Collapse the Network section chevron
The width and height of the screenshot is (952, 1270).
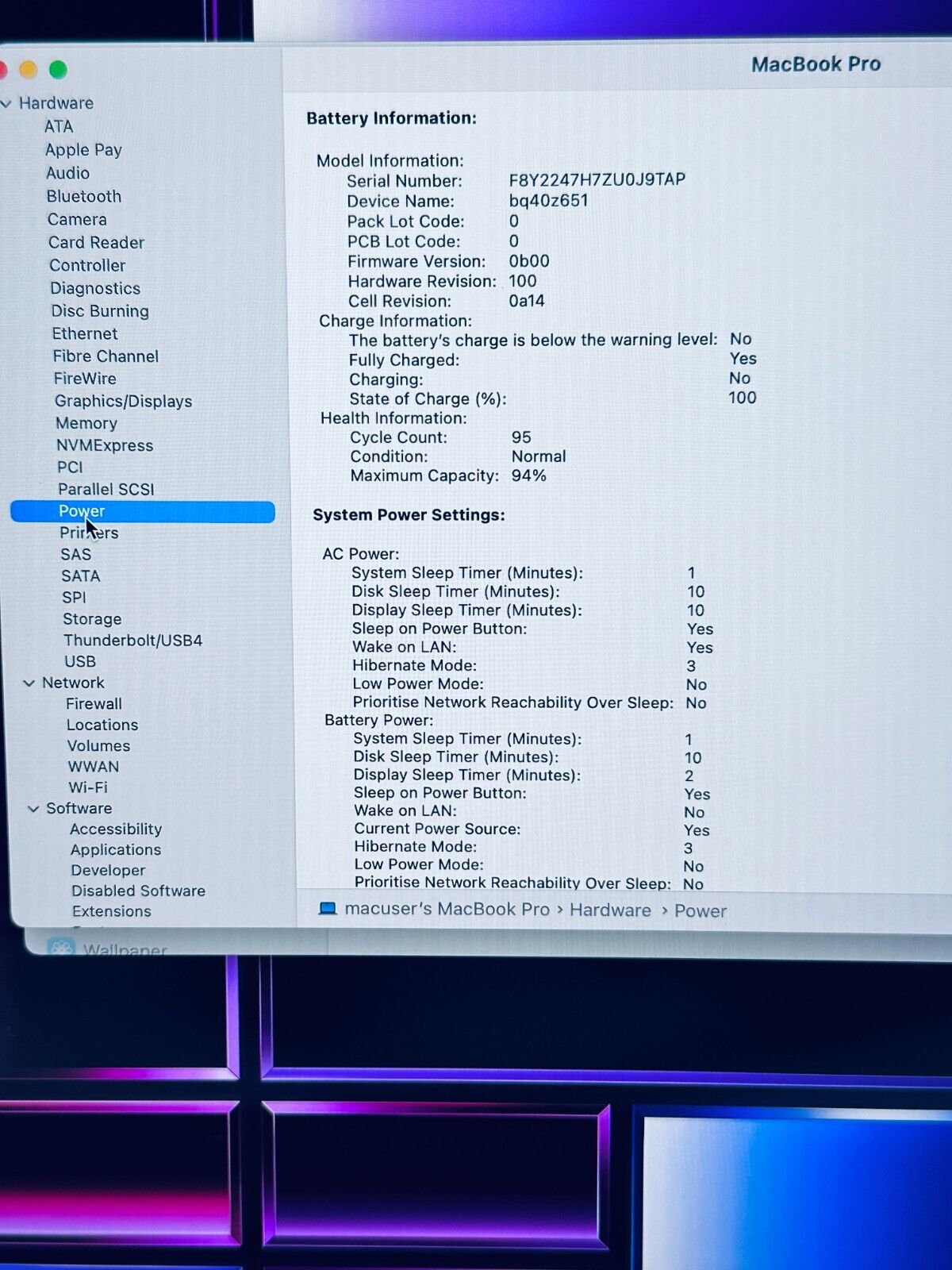[29, 683]
